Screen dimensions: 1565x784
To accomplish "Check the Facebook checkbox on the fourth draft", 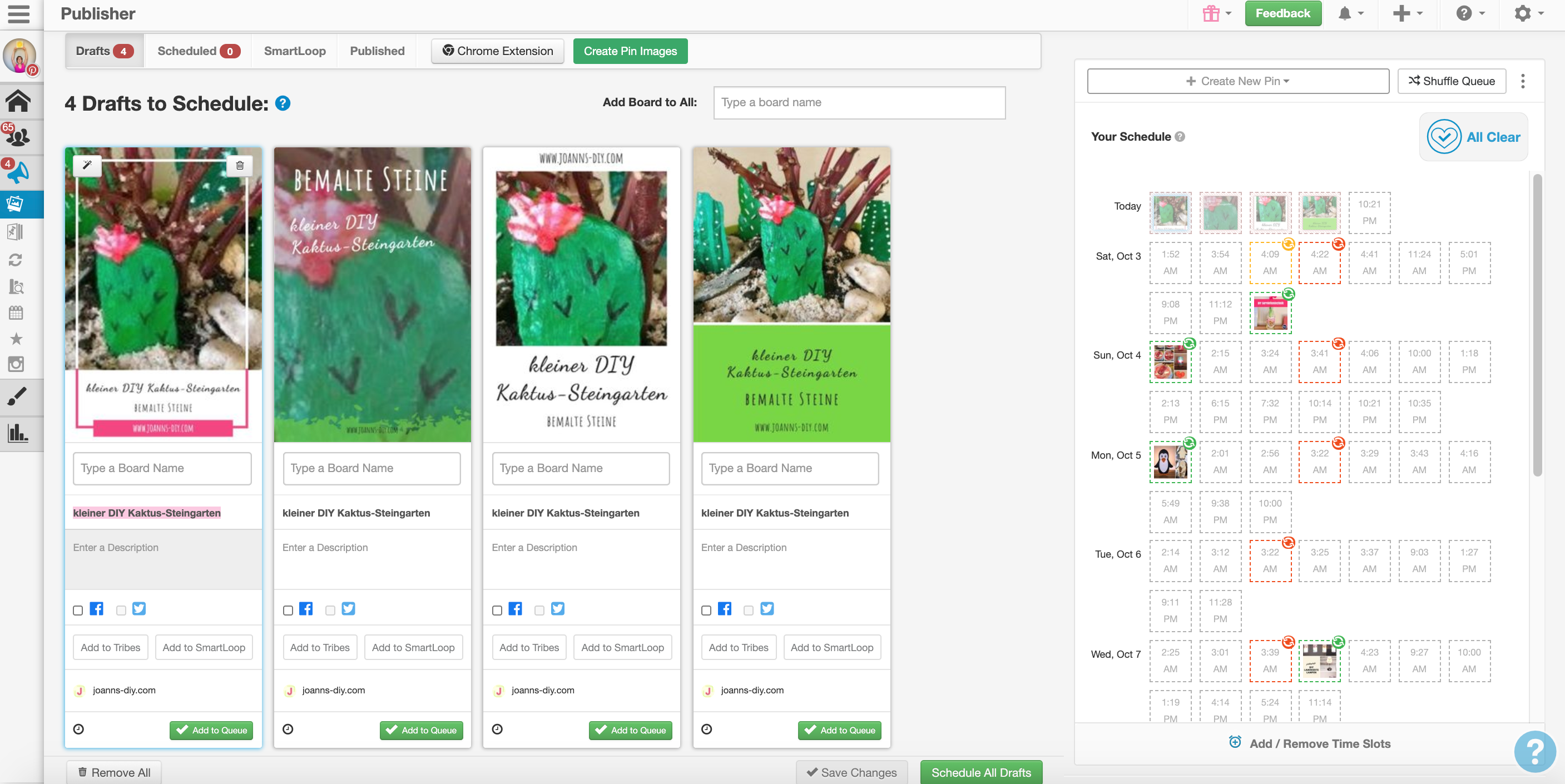I will (x=706, y=611).
